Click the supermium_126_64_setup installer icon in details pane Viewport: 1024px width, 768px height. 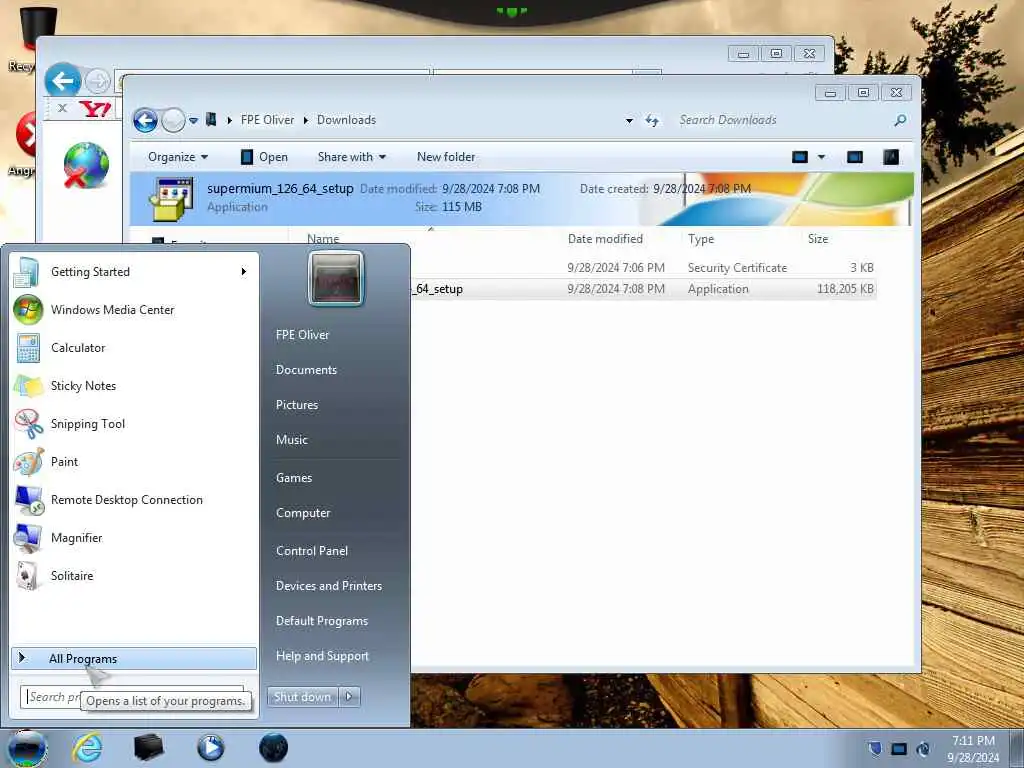[172, 199]
